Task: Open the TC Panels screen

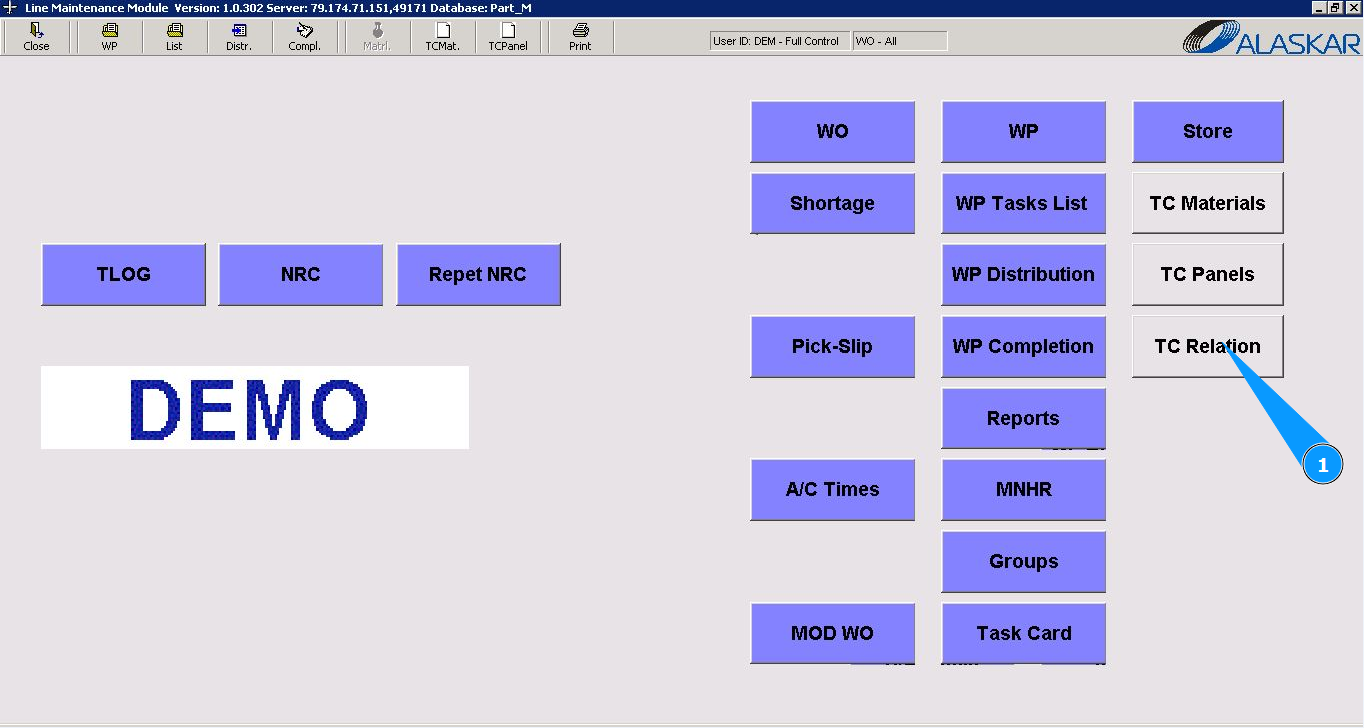Action: click(1207, 274)
